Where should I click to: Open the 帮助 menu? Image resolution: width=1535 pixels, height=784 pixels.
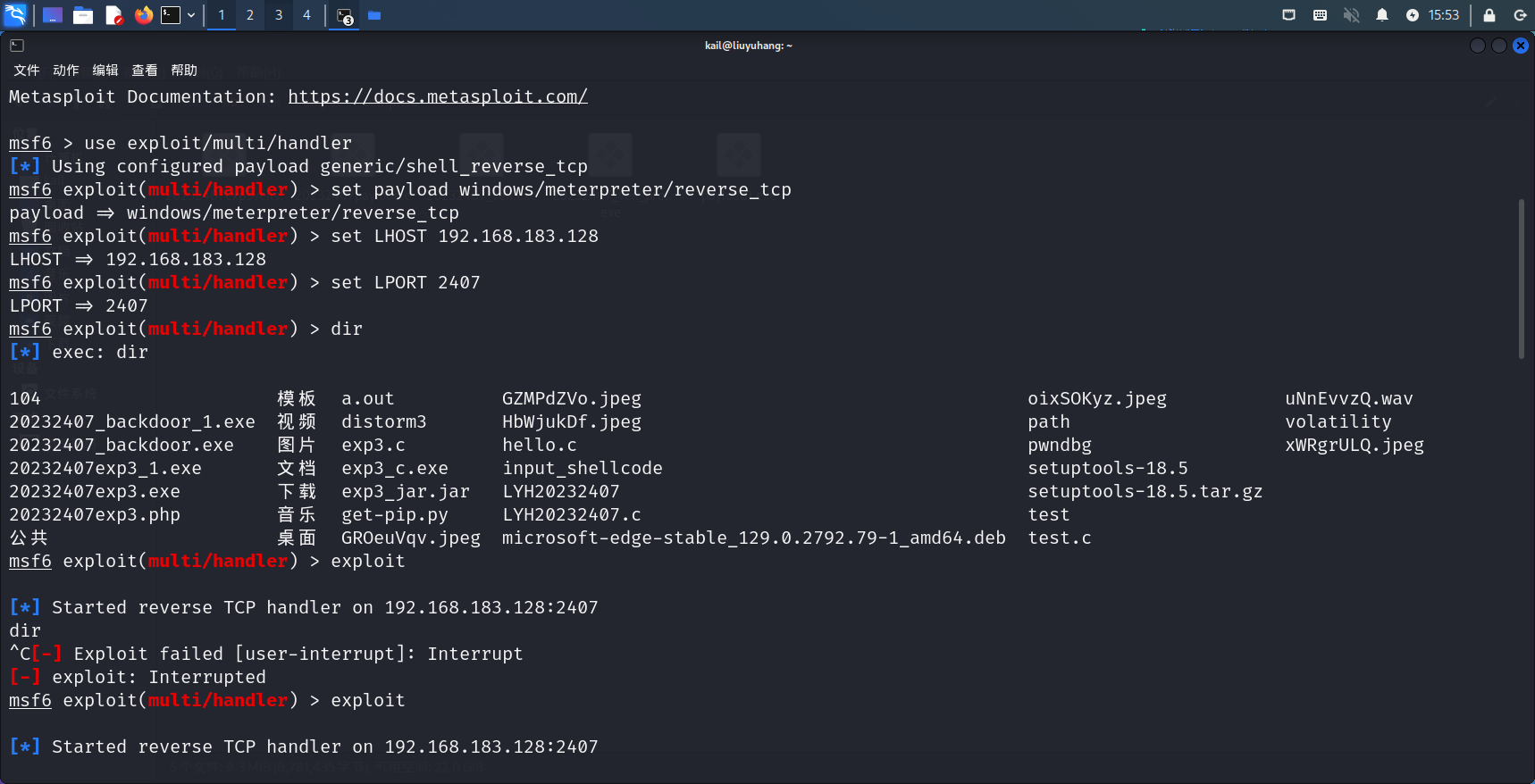(184, 71)
